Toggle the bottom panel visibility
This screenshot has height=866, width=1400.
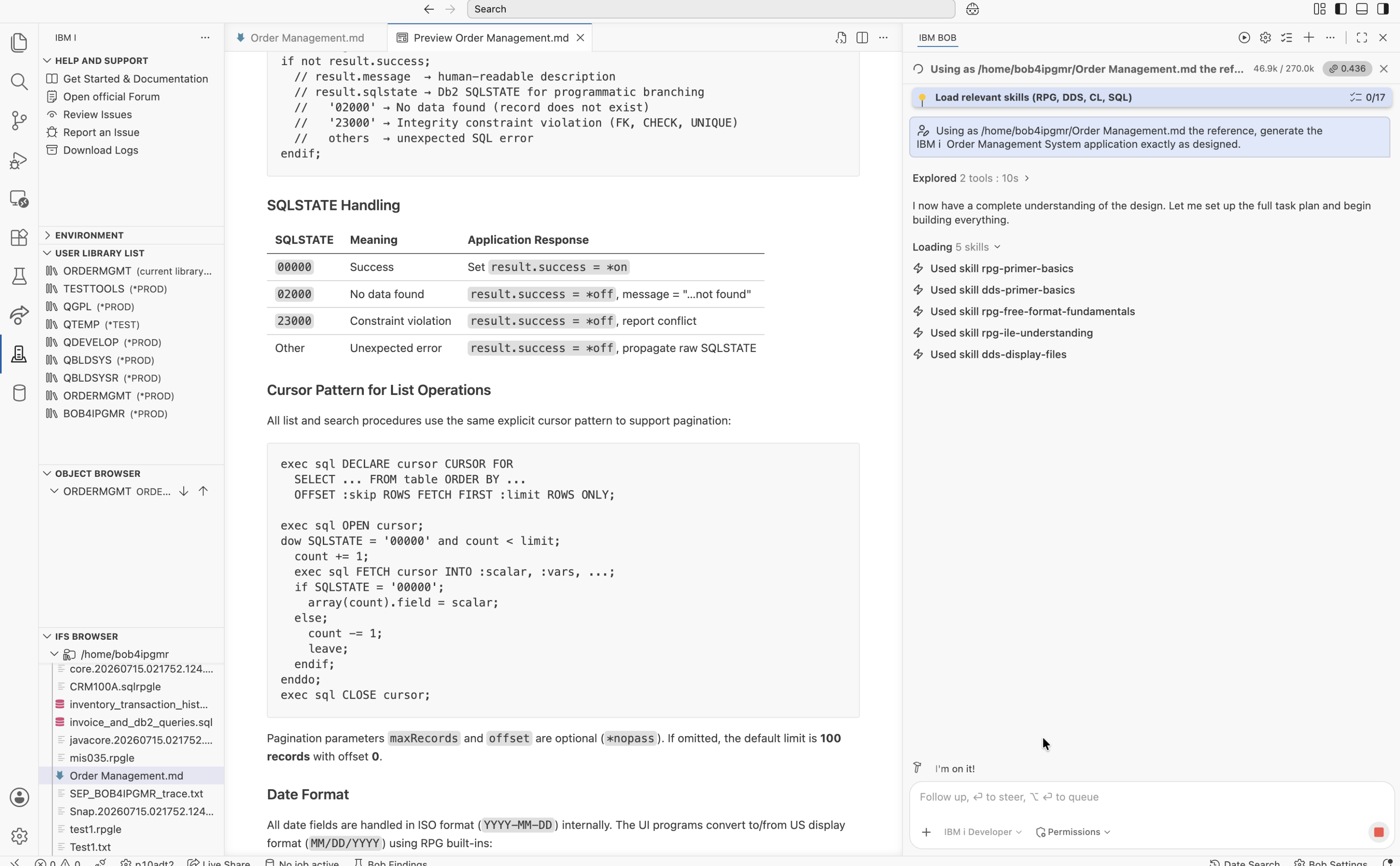[x=1362, y=9]
